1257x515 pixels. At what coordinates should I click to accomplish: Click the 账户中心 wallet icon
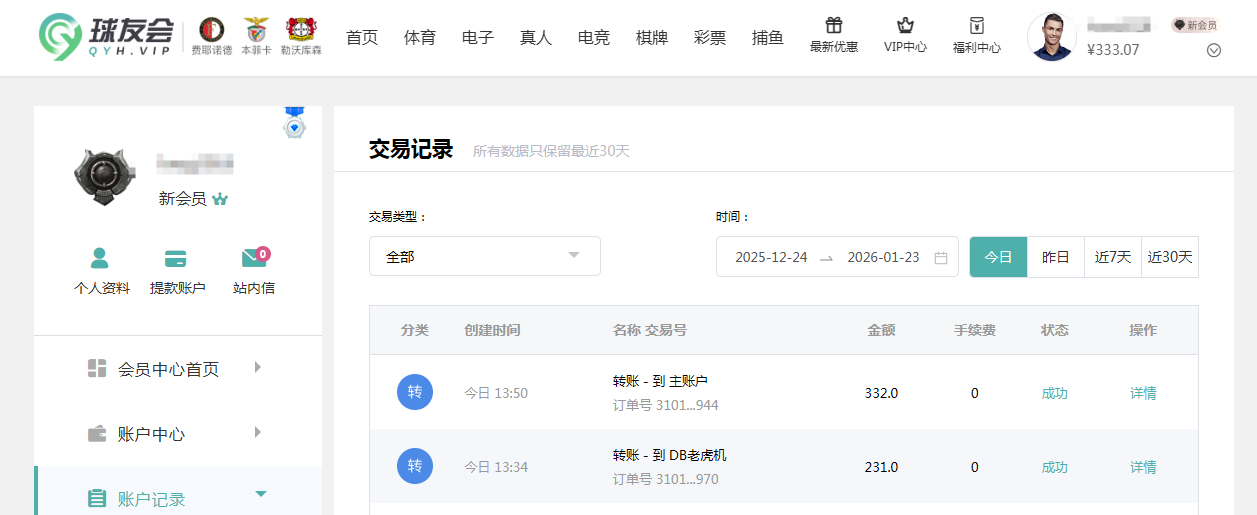tap(97, 434)
